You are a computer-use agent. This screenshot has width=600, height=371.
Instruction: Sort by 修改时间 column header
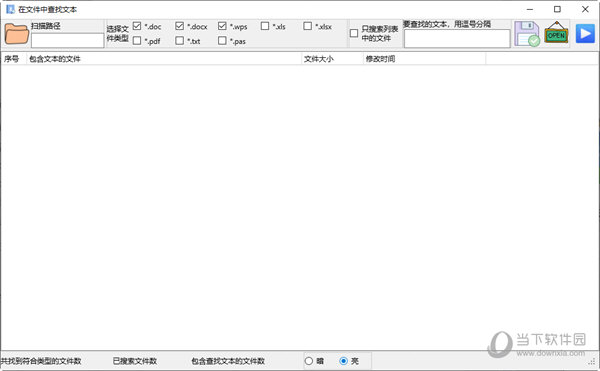424,59
